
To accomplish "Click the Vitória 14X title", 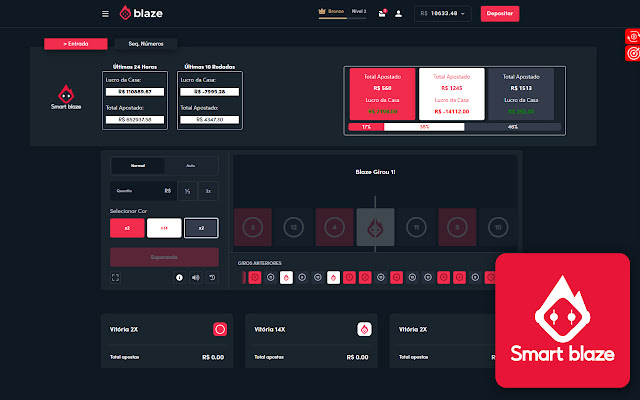I will [x=270, y=329].
